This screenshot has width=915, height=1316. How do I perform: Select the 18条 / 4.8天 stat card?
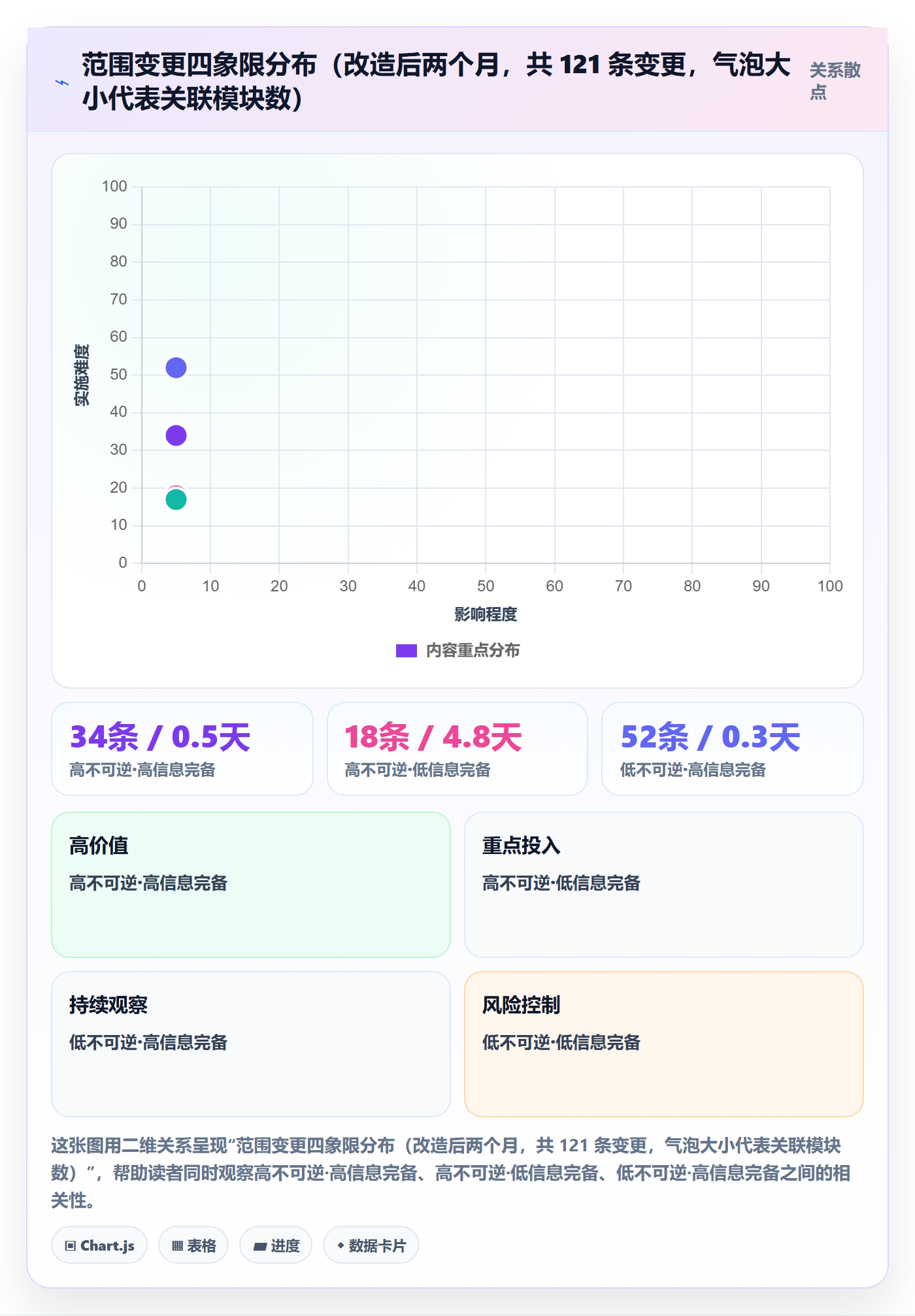[457, 749]
